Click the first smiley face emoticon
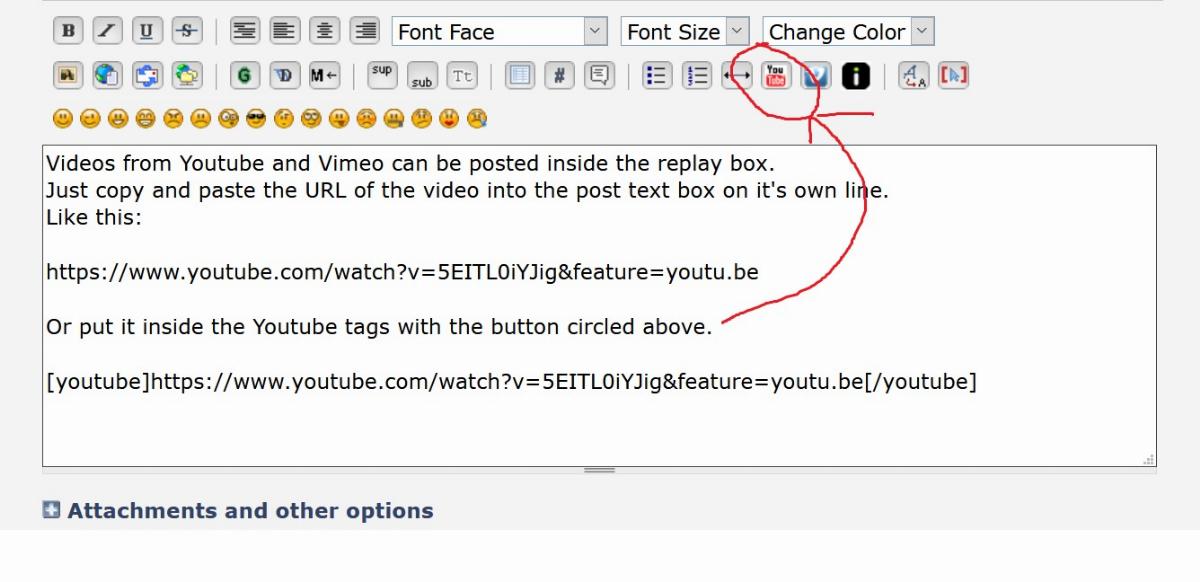Image resolution: width=1200 pixels, height=582 pixels. tap(63, 119)
